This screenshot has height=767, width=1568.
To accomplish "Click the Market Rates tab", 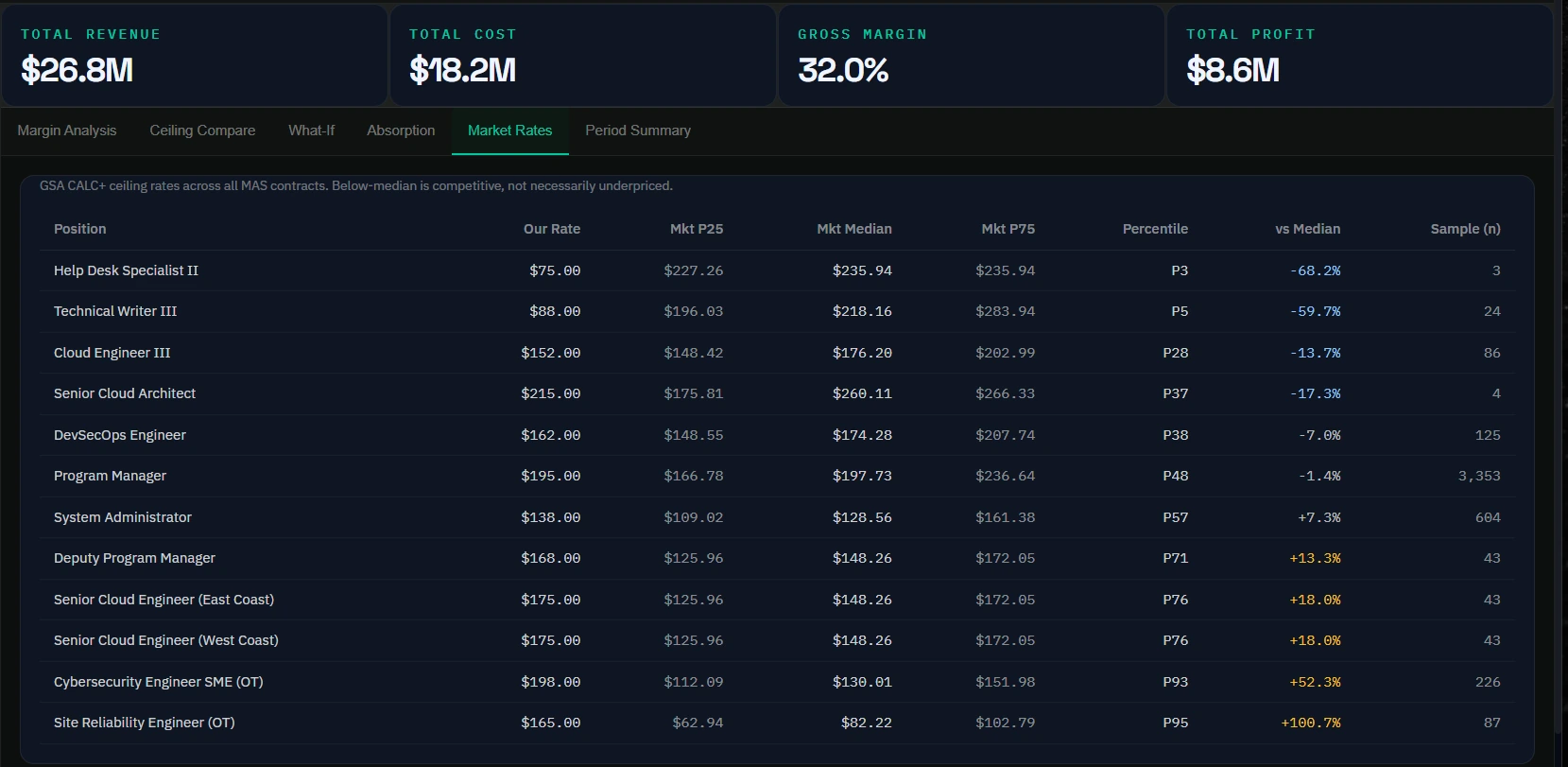I will (x=509, y=131).
